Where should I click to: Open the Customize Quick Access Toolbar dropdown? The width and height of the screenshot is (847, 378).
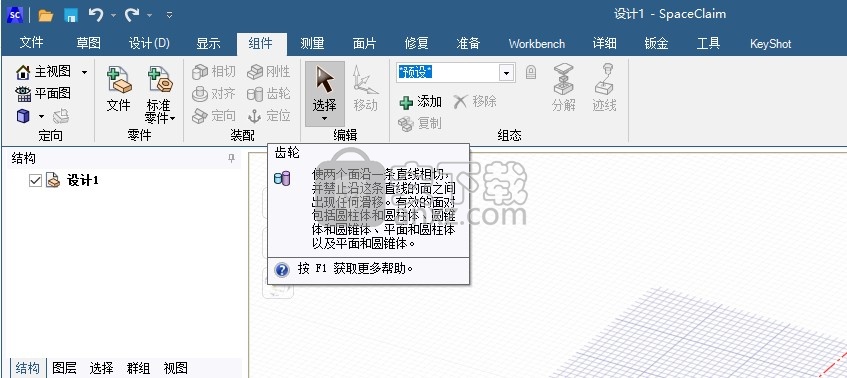click(x=170, y=15)
